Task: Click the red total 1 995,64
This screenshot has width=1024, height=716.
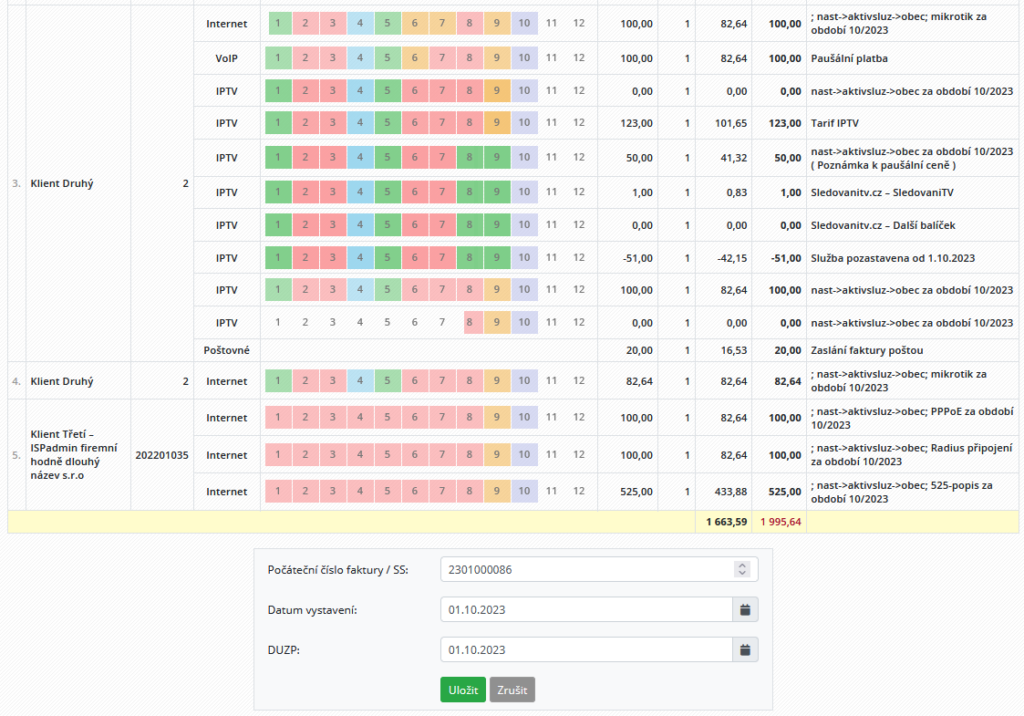Action: point(781,521)
